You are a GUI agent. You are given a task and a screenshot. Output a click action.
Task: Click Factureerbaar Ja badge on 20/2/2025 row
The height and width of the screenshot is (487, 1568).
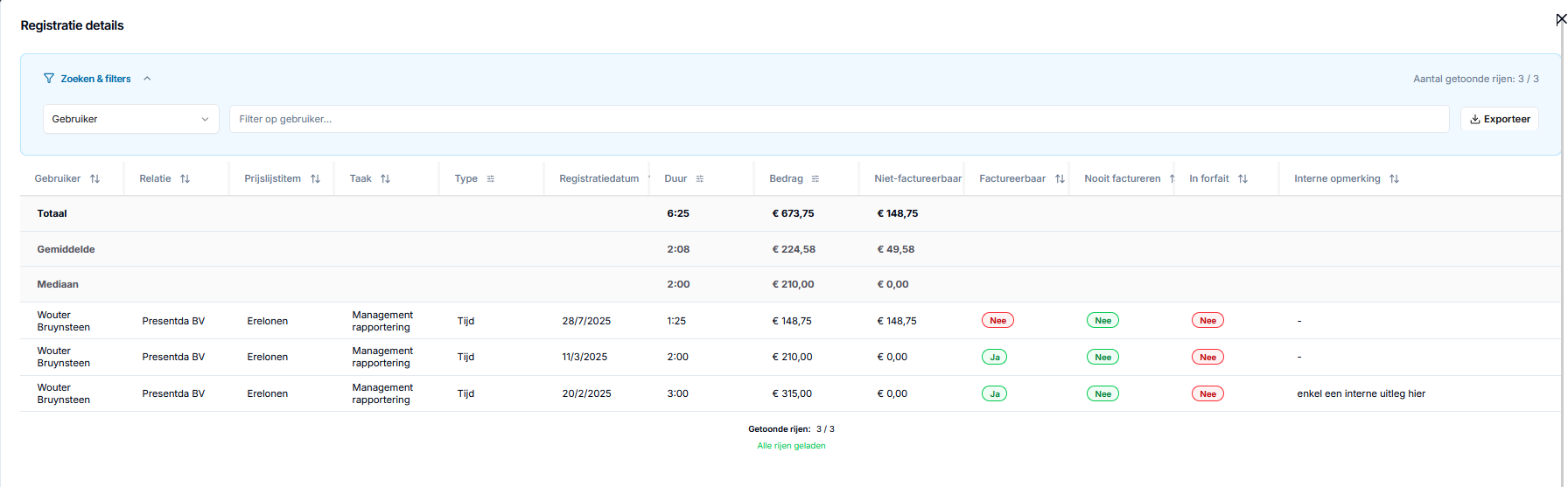[x=994, y=393]
